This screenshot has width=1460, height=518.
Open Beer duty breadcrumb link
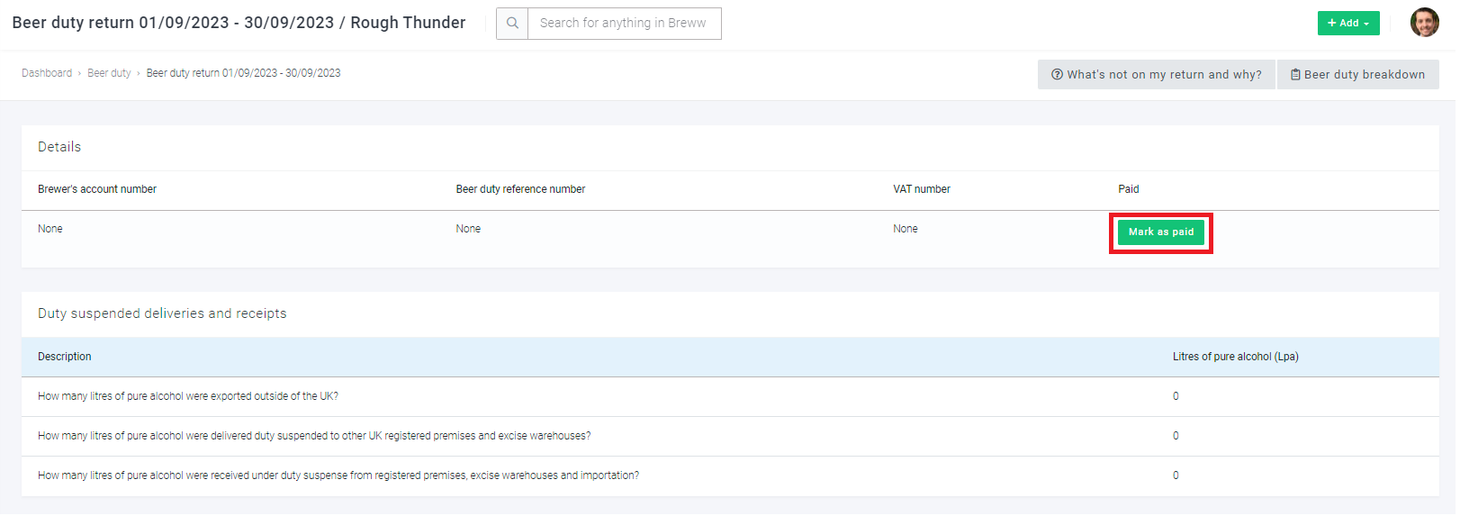coord(109,73)
